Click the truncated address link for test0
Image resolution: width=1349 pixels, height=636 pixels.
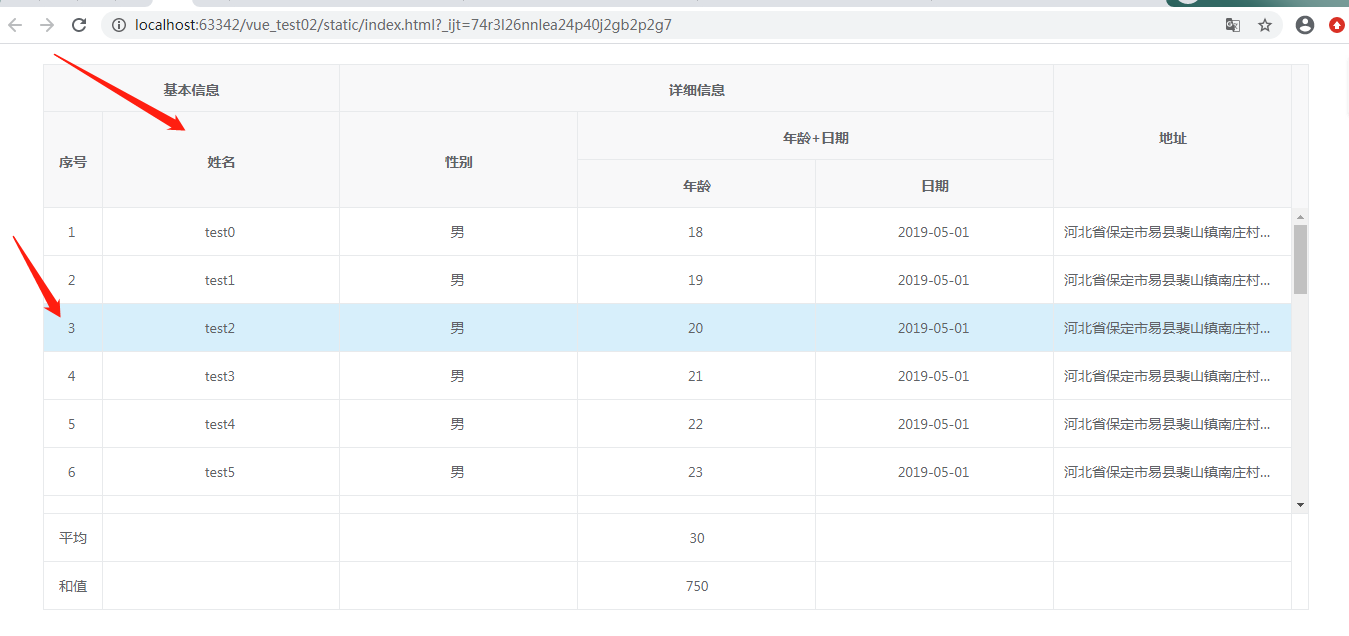tap(1168, 231)
